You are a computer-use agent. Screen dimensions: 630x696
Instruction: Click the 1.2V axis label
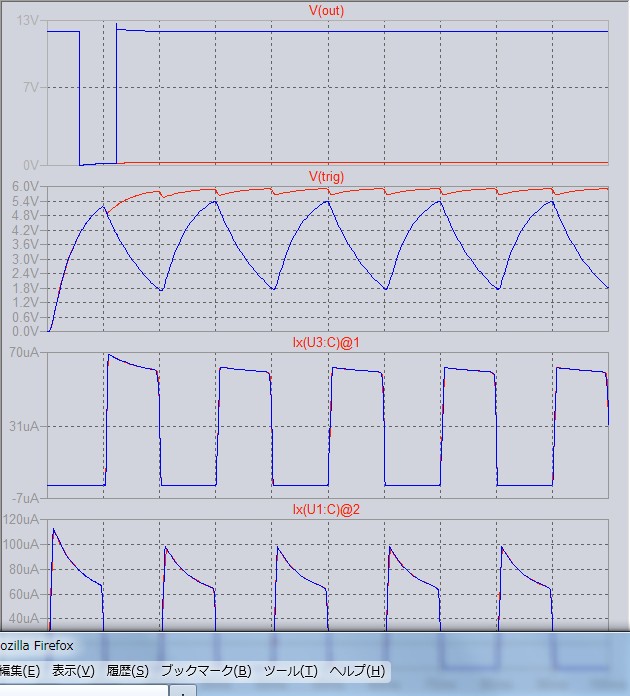(x=25, y=303)
